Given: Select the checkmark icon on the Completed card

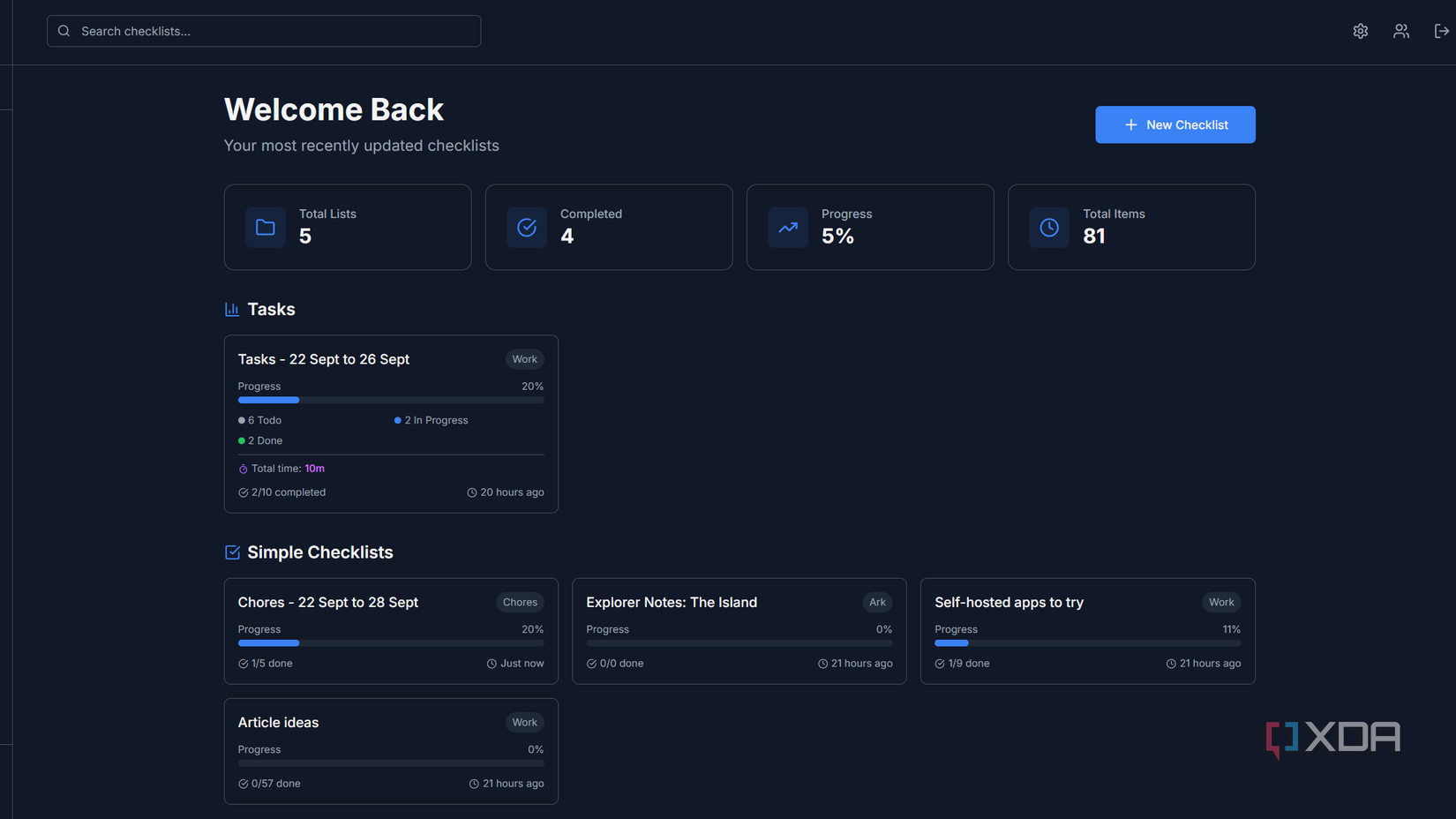Looking at the screenshot, I should [x=526, y=227].
